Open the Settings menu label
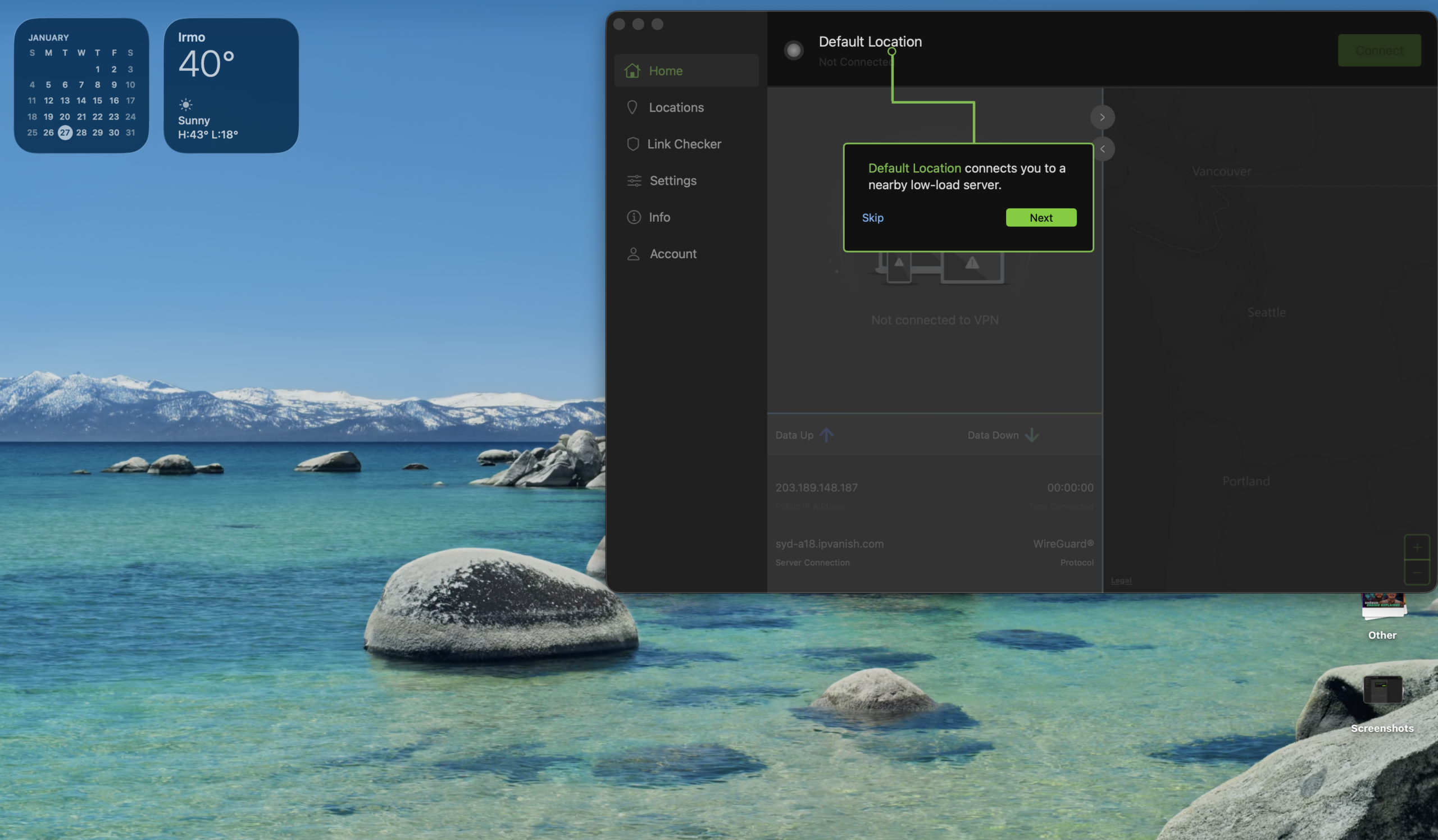 (x=673, y=181)
